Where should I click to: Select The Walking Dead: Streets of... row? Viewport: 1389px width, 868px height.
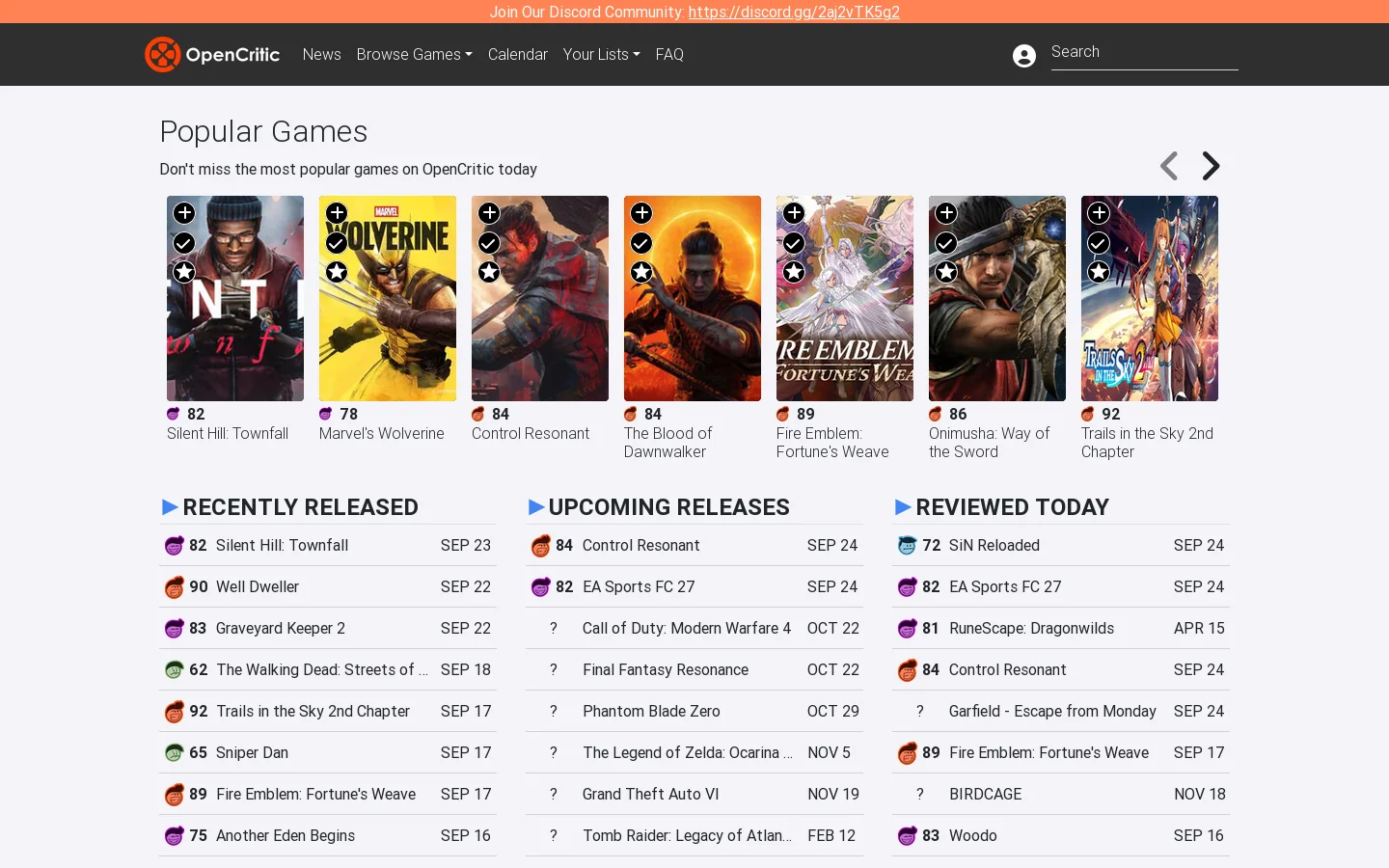(x=328, y=670)
